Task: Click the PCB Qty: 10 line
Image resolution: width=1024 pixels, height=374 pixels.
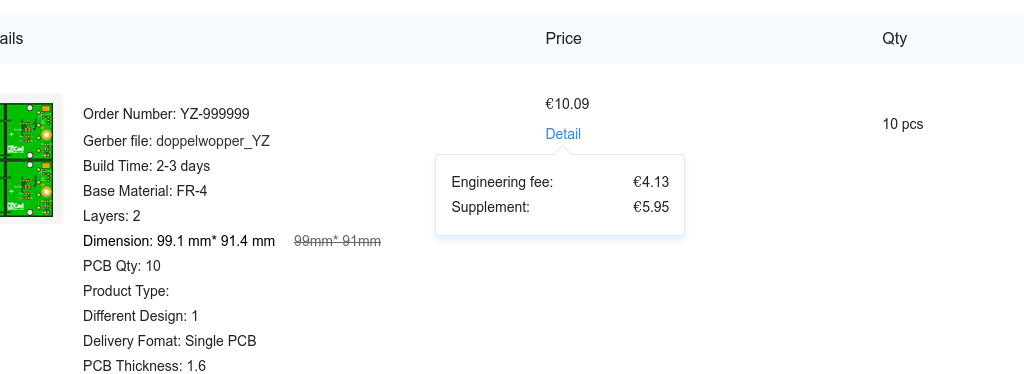Action: [121, 266]
